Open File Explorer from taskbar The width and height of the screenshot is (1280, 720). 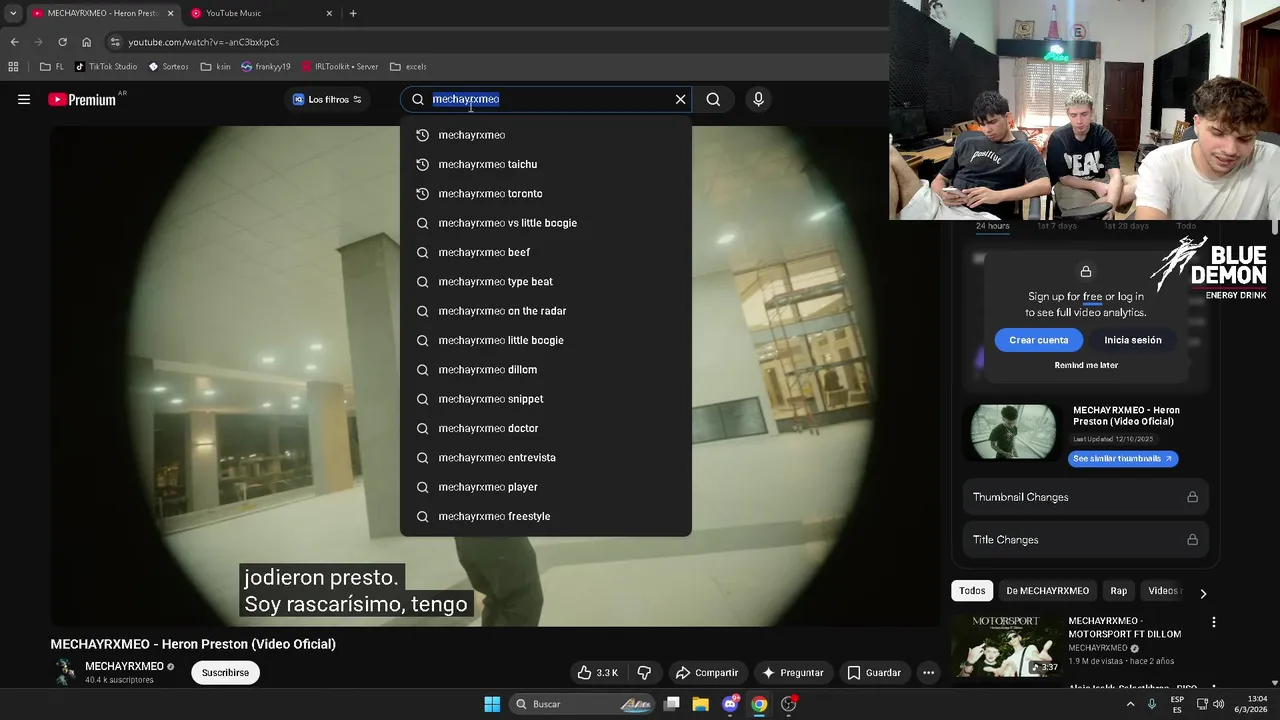click(700, 704)
